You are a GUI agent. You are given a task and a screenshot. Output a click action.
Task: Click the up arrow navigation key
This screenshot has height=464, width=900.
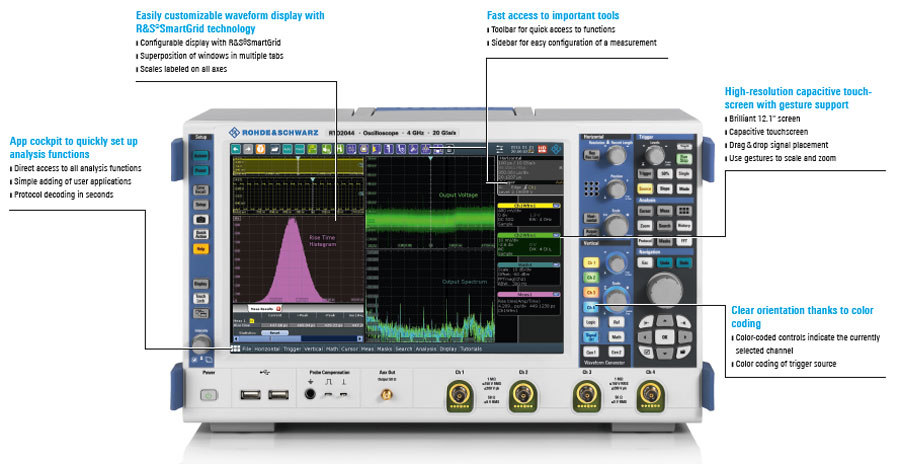(665, 320)
